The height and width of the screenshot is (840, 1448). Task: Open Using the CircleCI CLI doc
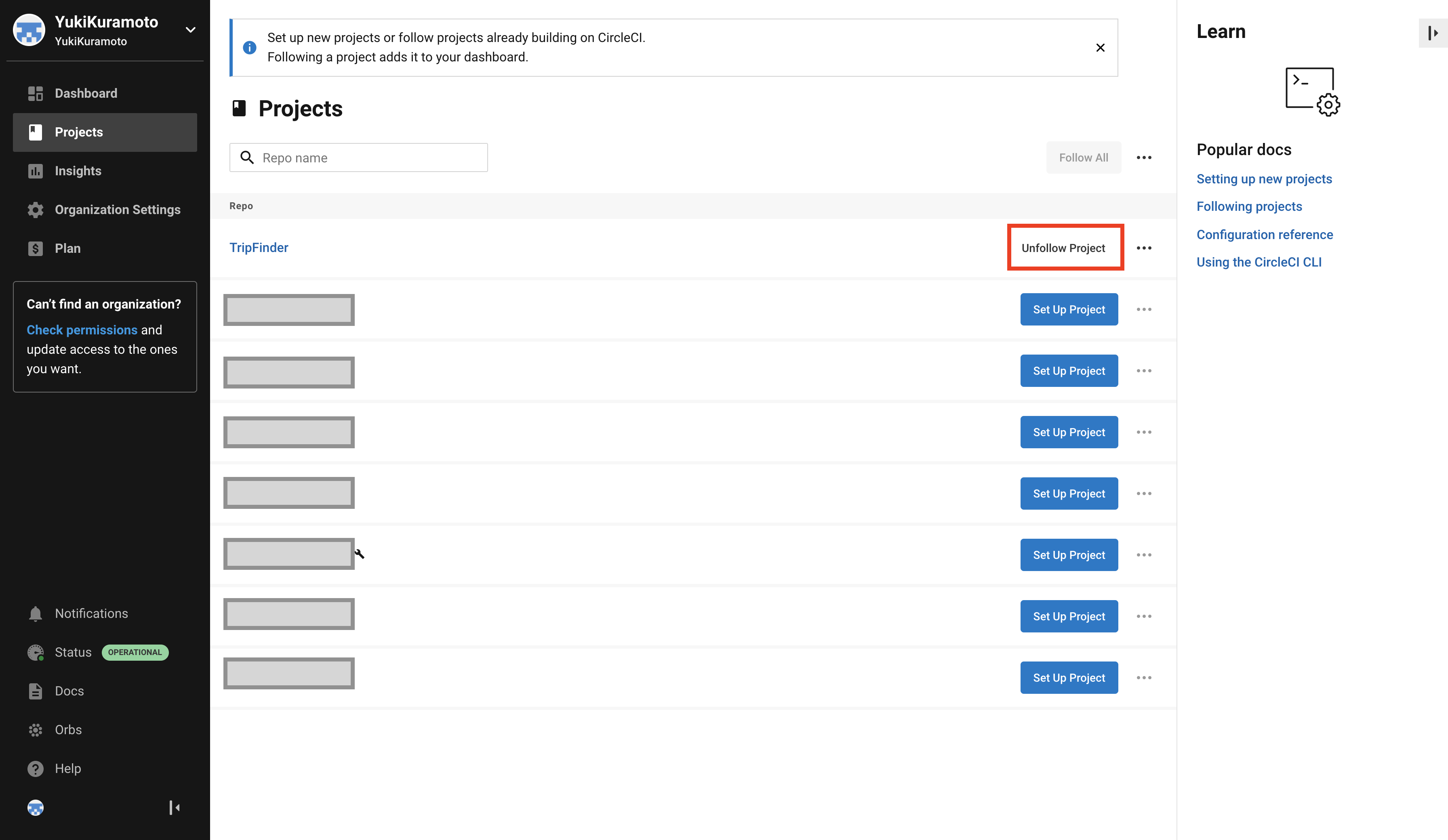tap(1259, 262)
